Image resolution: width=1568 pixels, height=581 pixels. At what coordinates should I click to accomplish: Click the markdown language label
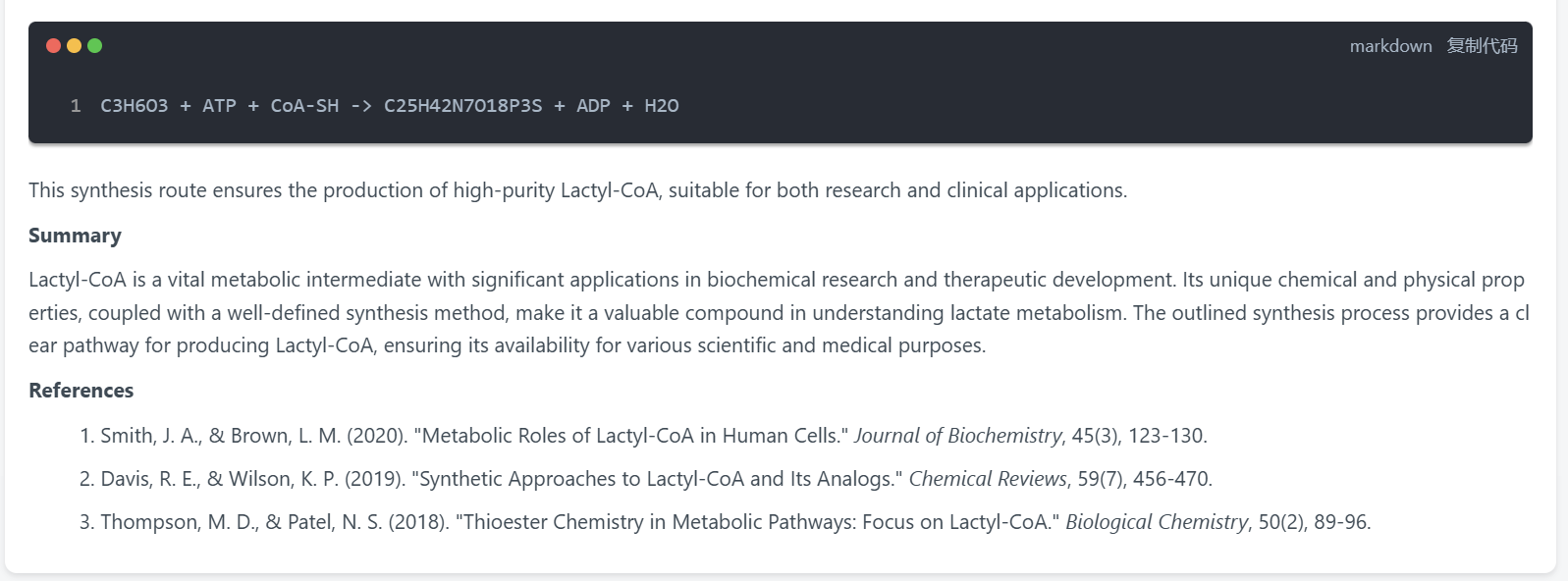coord(1390,46)
